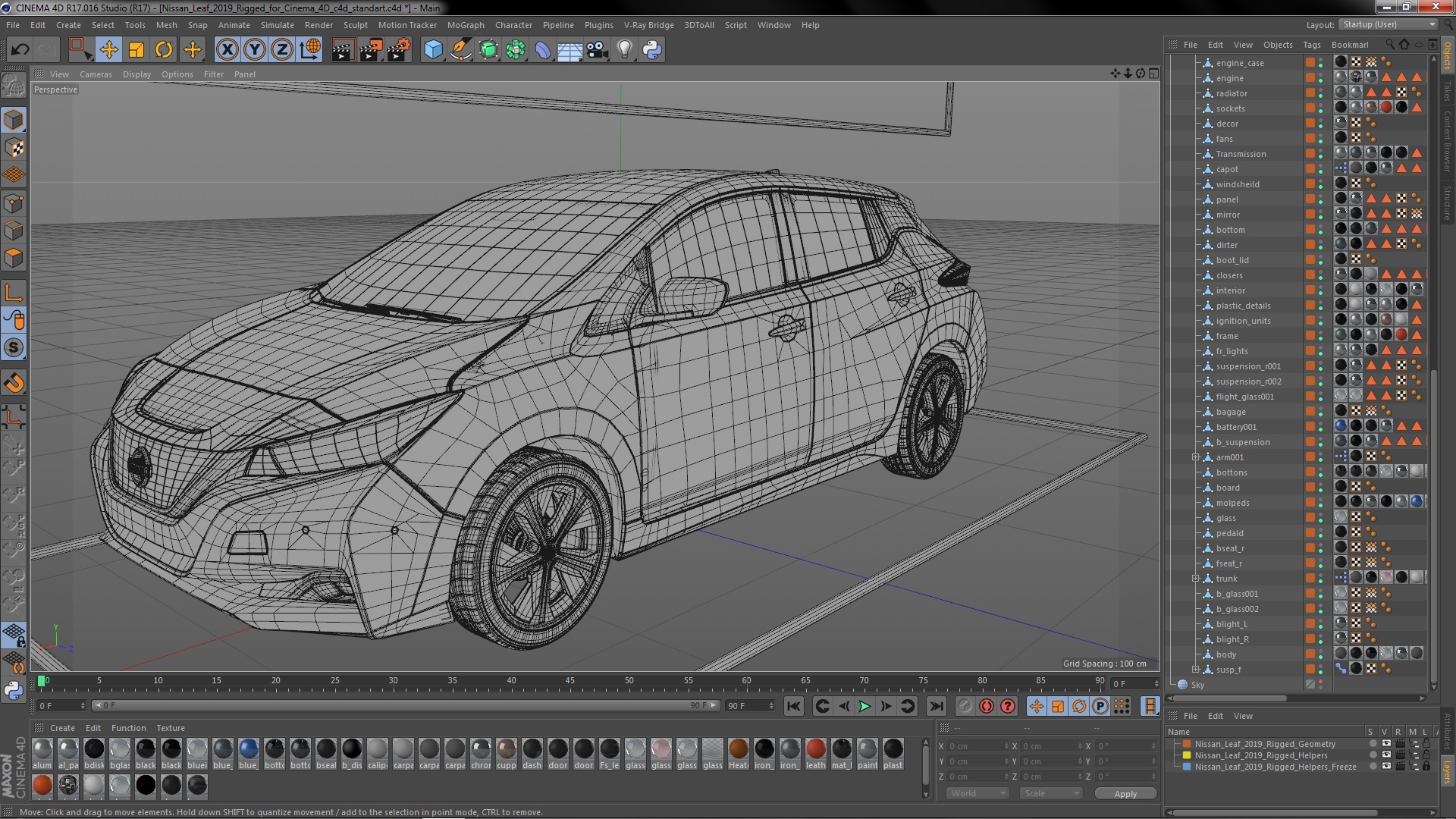Go to start of animation

coord(793,706)
